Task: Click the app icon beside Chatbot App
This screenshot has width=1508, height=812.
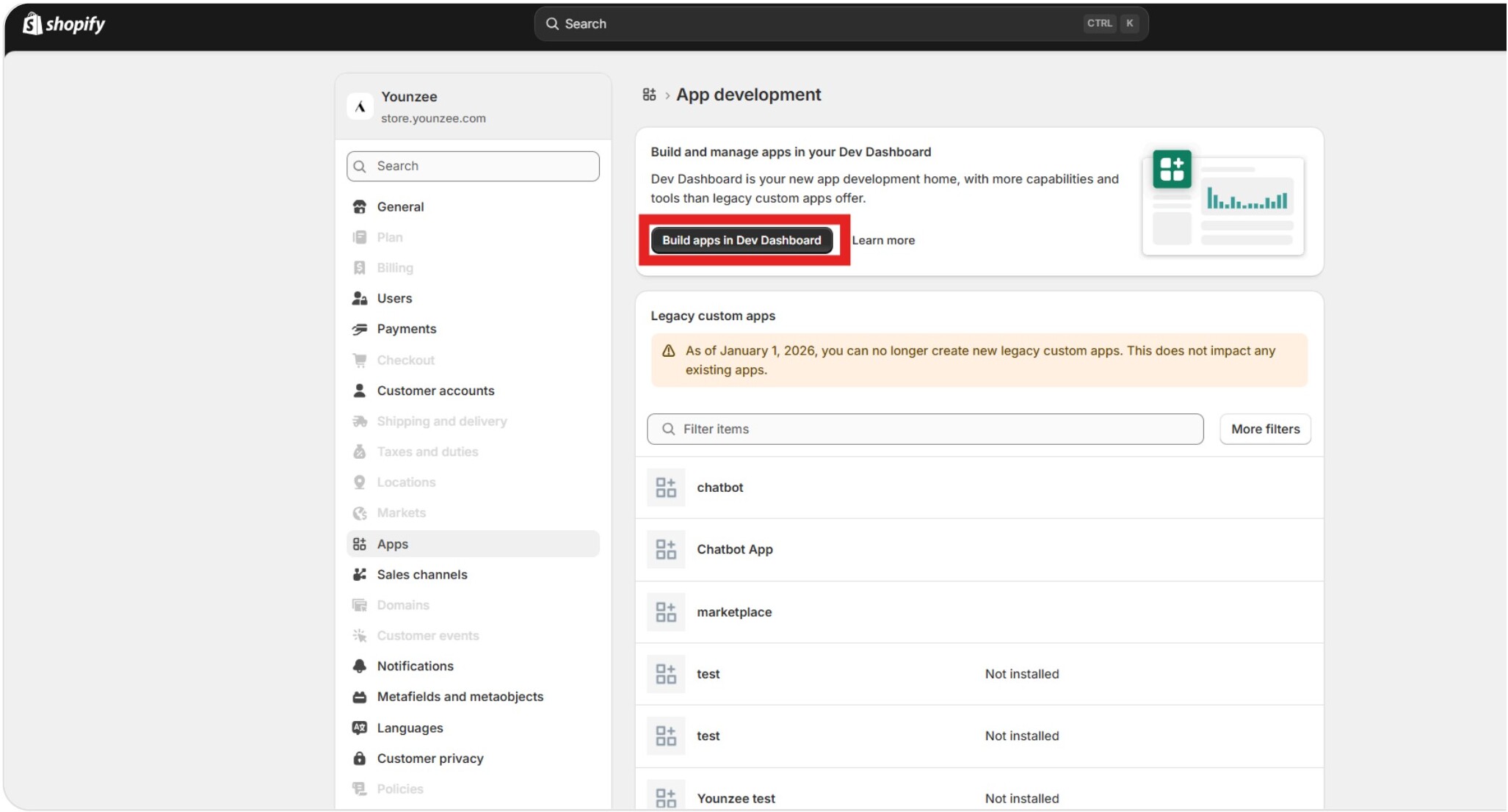Action: coord(666,549)
